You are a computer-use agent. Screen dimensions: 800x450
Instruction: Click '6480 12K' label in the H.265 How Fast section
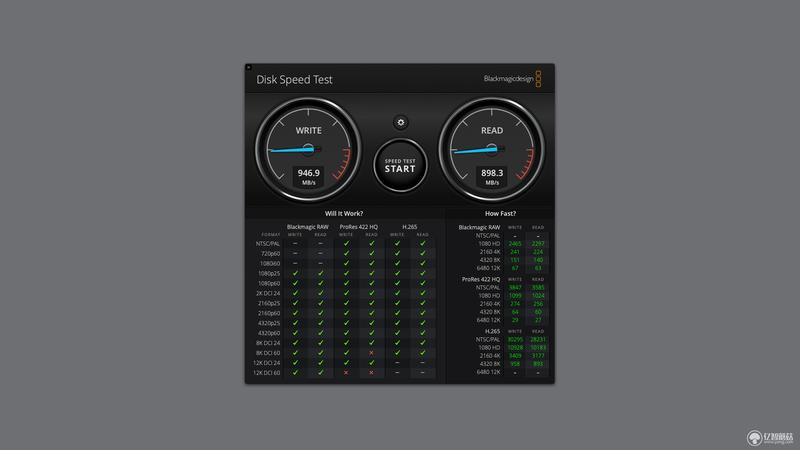[x=488, y=372]
